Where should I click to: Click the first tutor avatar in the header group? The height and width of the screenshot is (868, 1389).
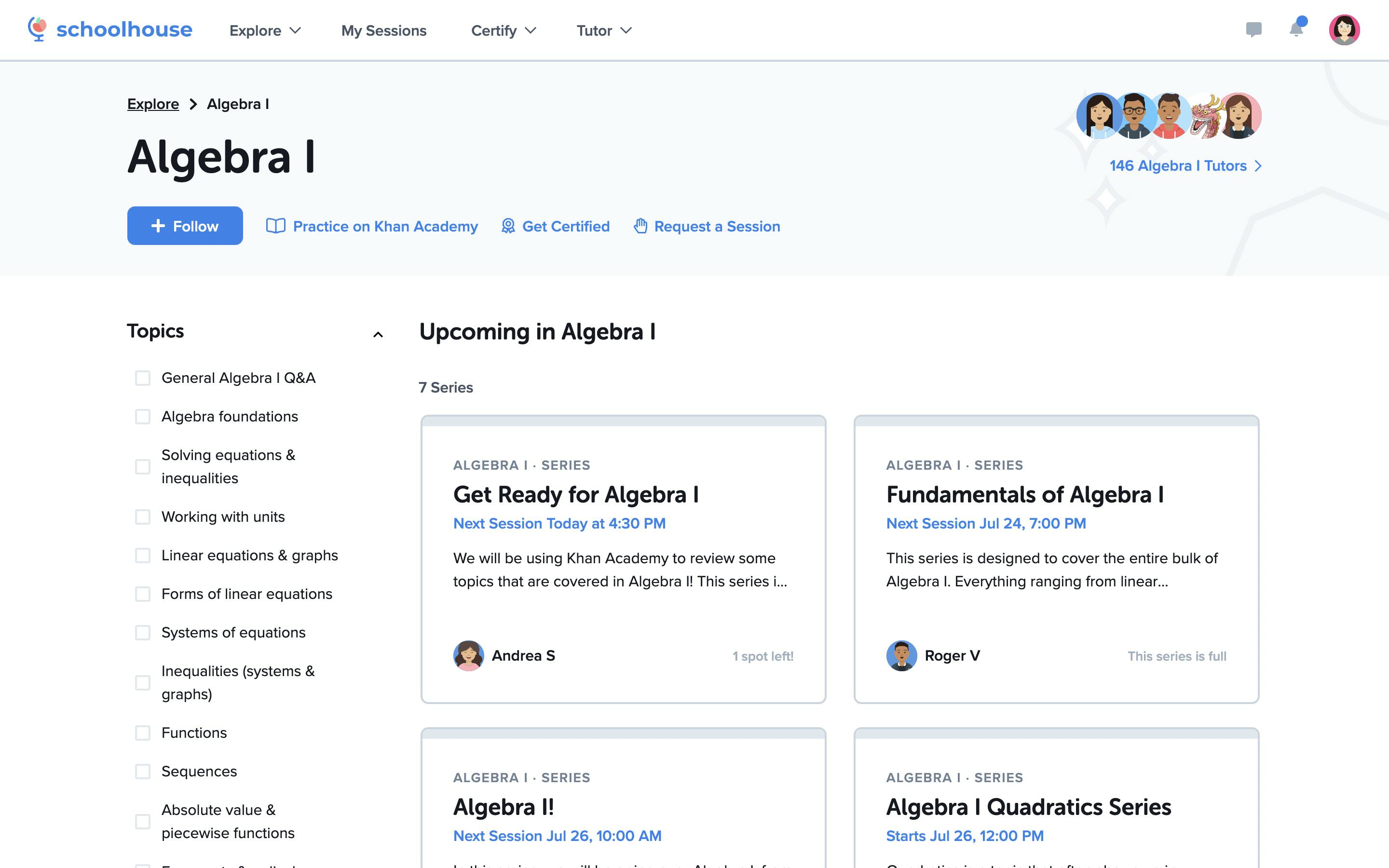coord(1099,116)
